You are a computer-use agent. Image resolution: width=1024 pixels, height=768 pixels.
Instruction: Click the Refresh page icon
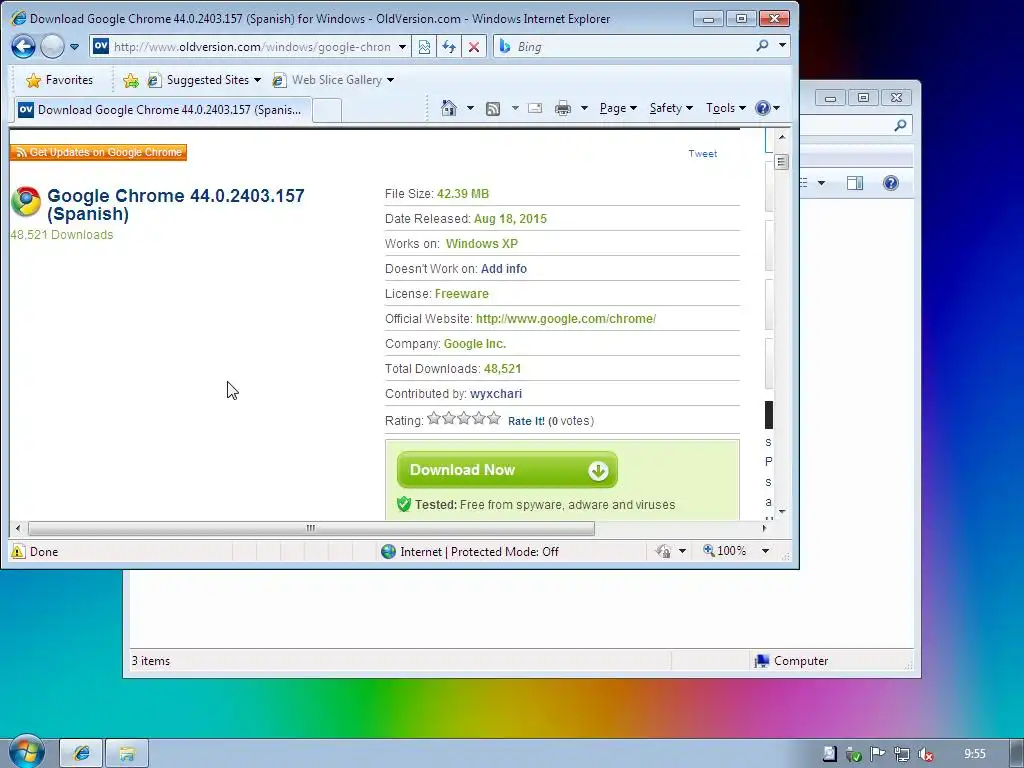449,47
